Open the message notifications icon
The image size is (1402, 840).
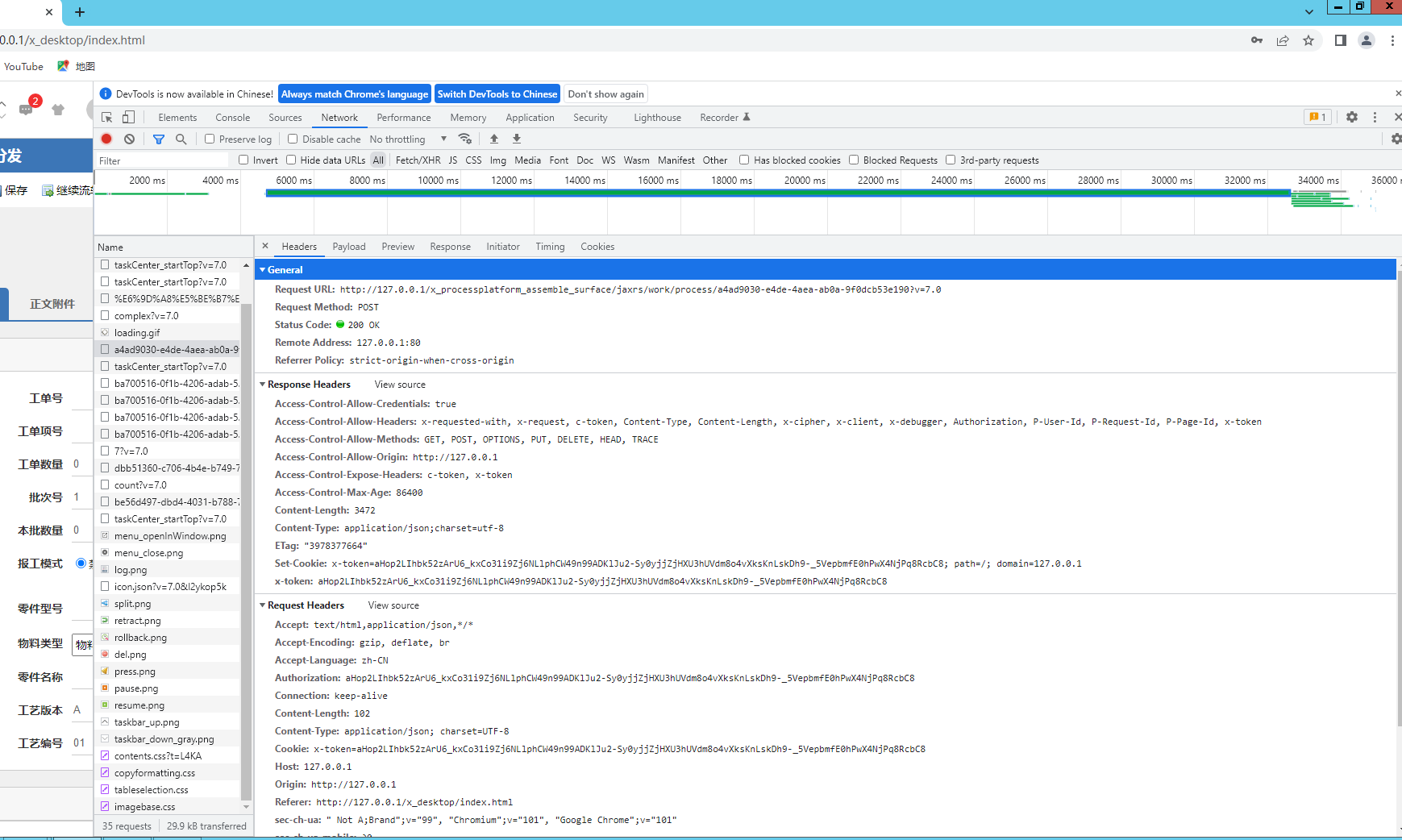click(27, 109)
